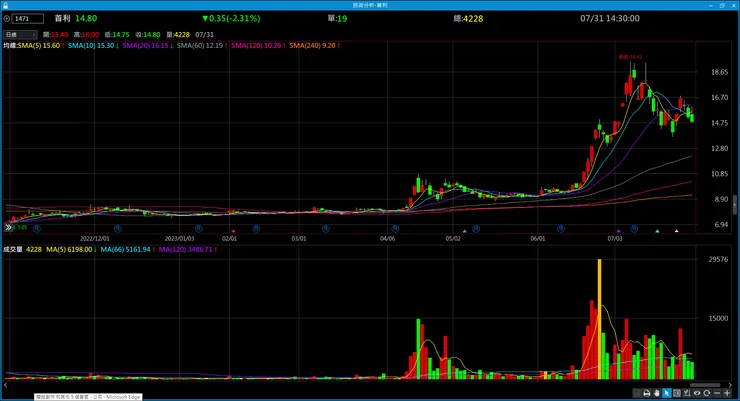Click the stock code field showing 1471
The height and width of the screenshot is (401, 740).
point(28,18)
